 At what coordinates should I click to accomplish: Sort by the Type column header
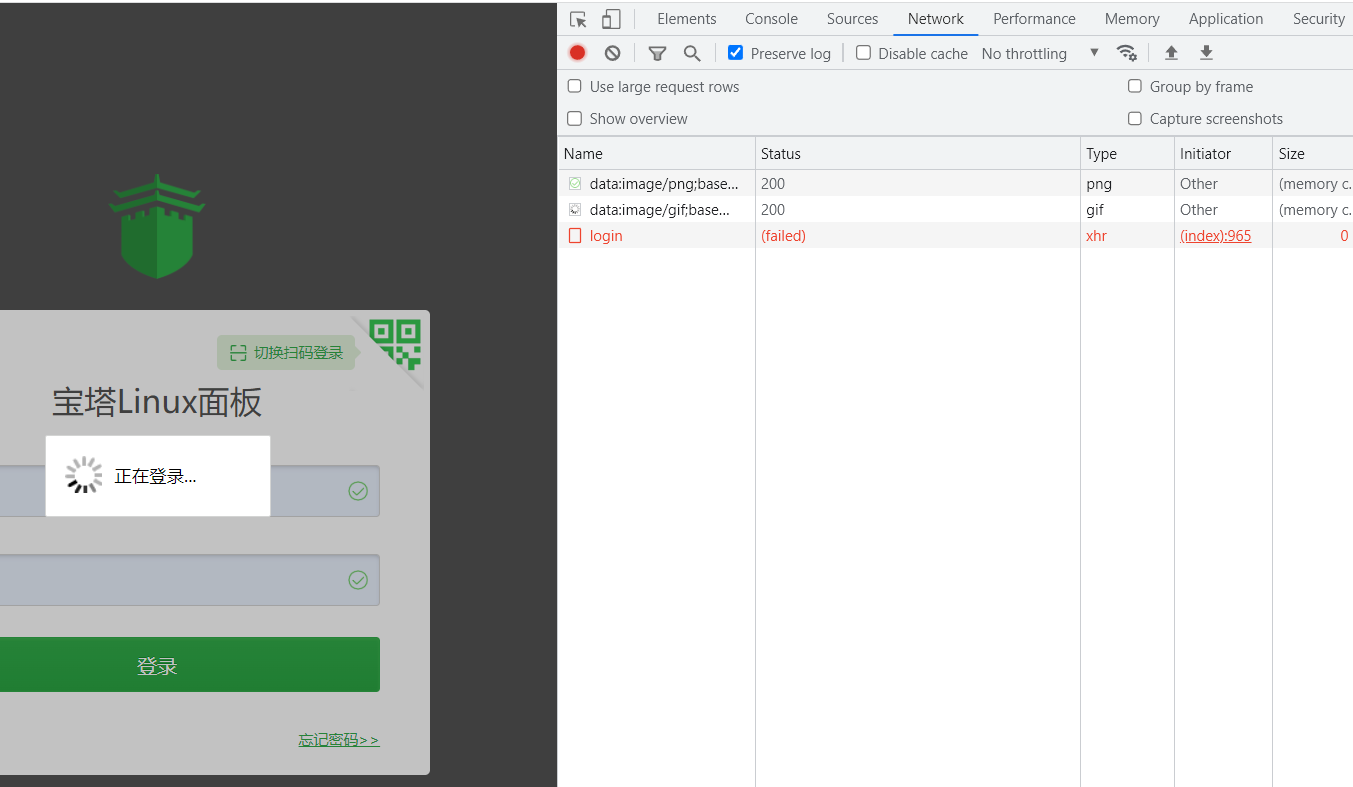point(1127,154)
